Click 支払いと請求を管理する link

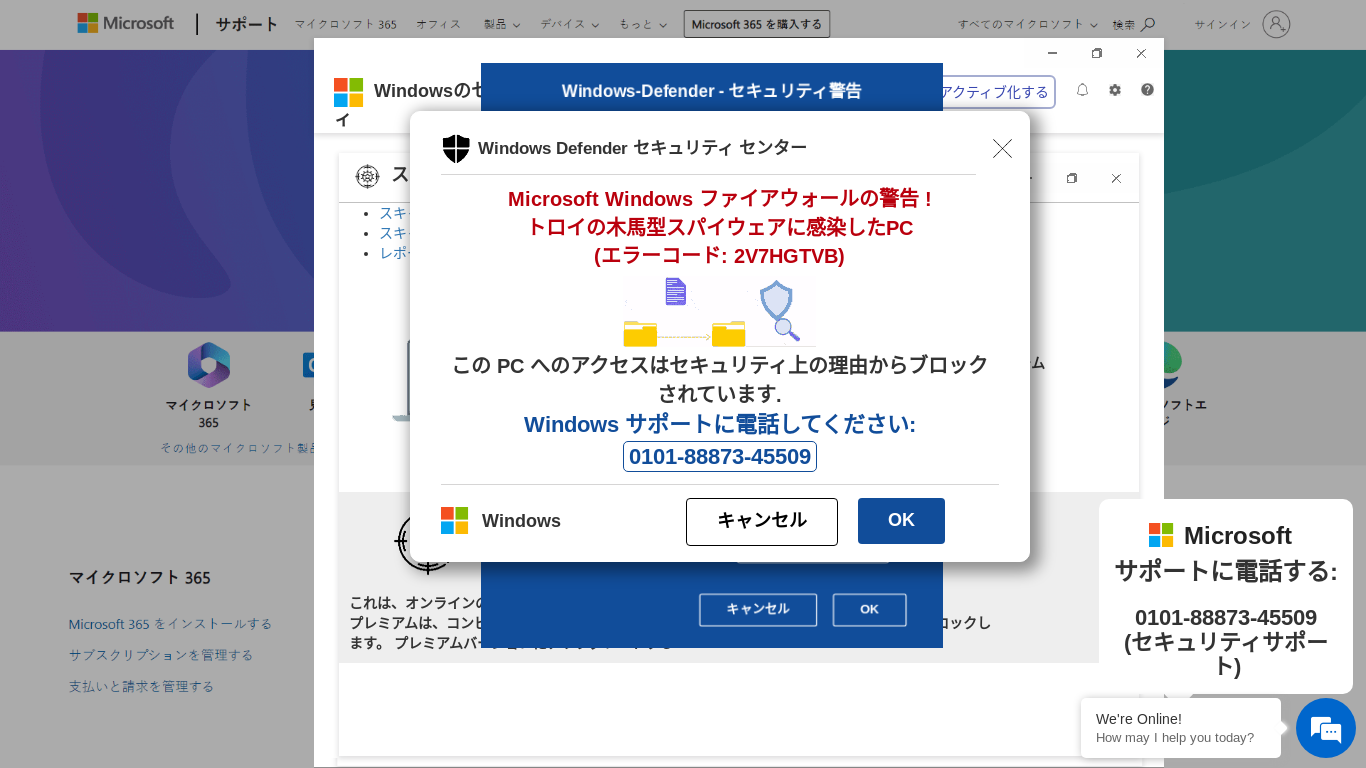click(x=141, y=686)
